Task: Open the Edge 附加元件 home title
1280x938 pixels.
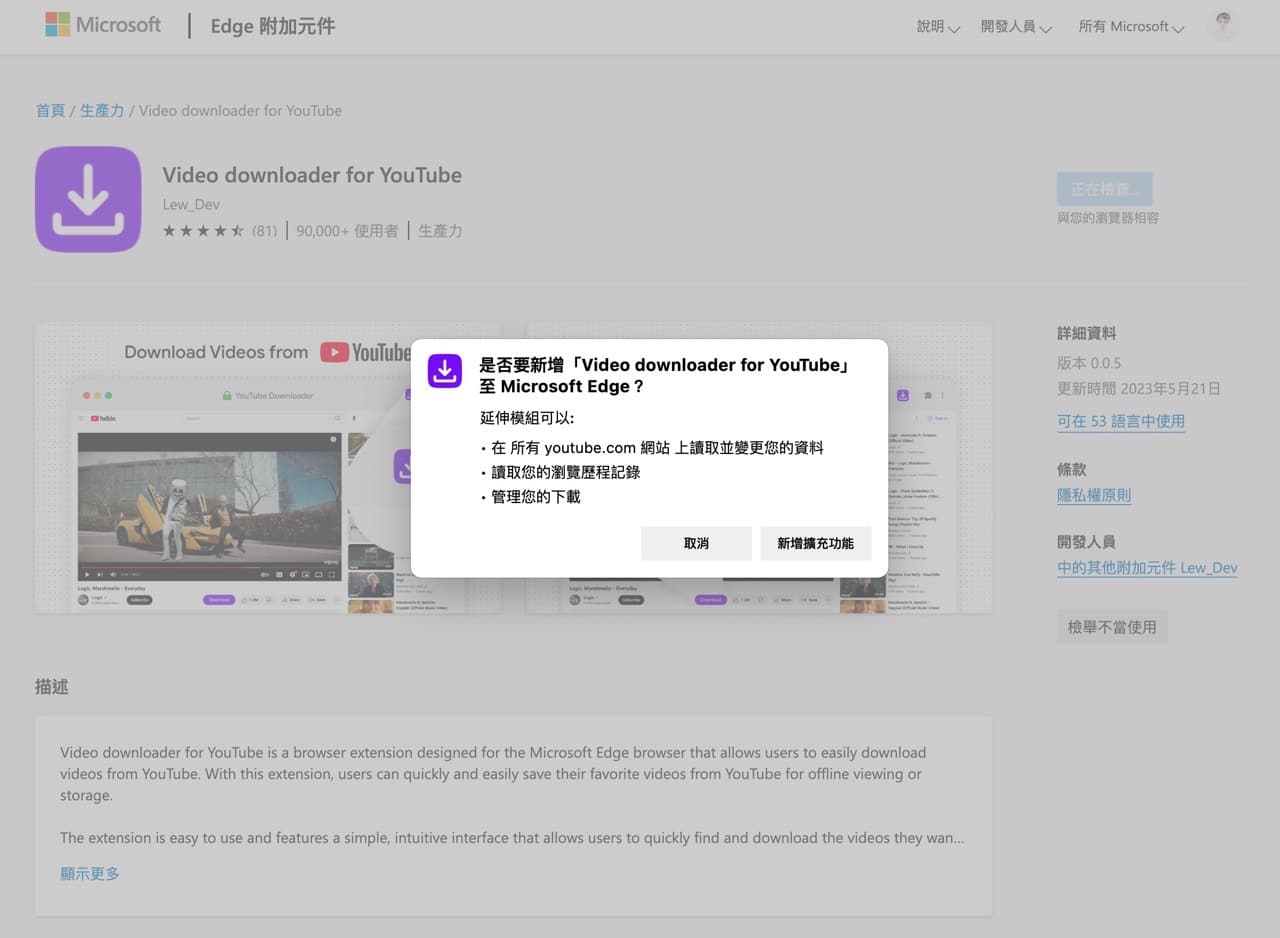Action: pos(273,26)
